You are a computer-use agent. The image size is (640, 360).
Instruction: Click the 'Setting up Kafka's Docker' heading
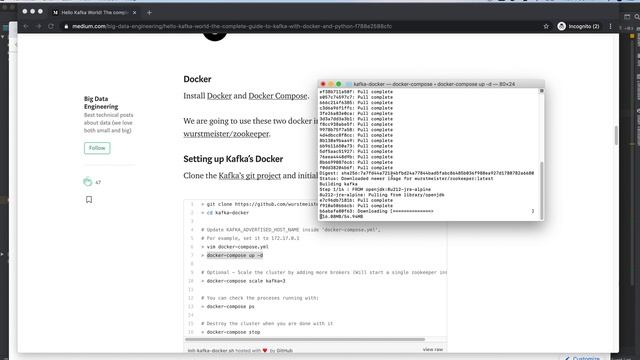tap(233, 159)
